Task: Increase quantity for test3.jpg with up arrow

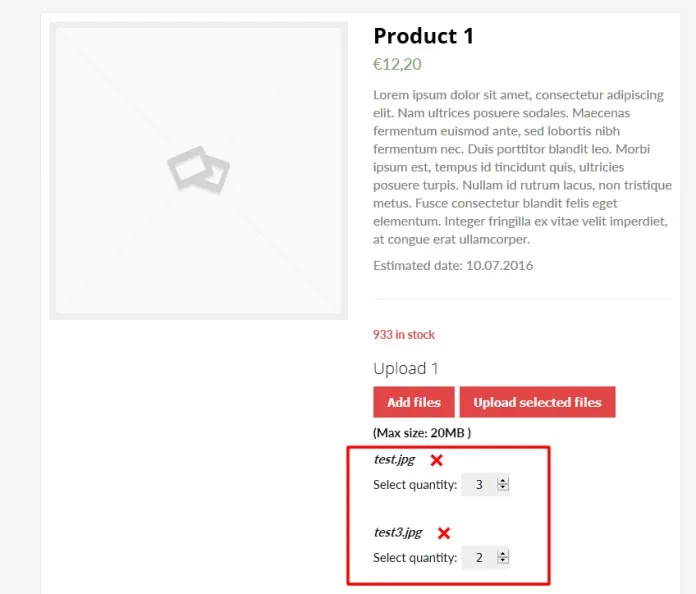Action: click(x=503, y=554)
